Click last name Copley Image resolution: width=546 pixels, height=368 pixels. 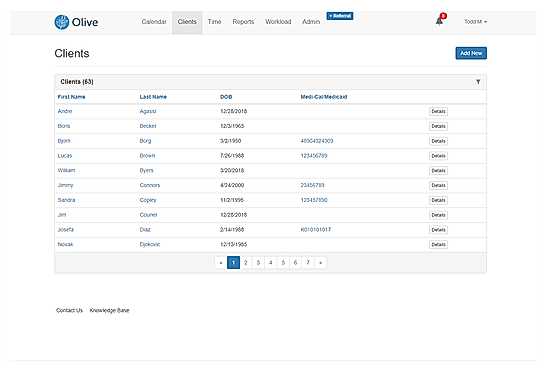pos(148,200)
